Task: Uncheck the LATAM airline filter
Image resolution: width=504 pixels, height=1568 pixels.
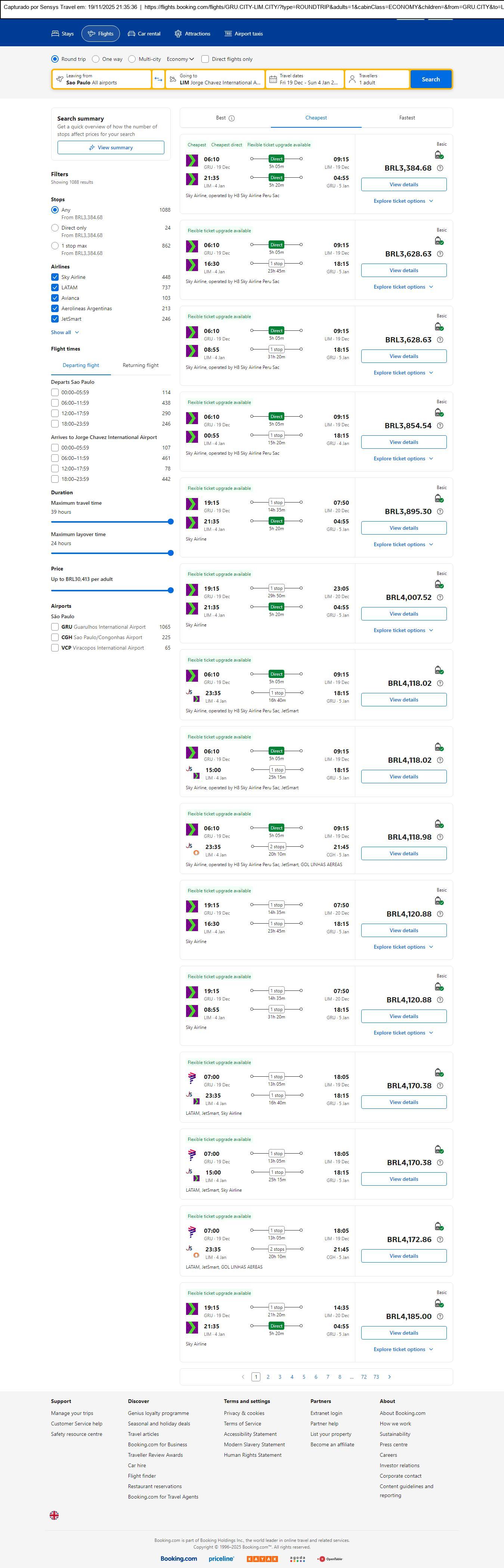Action: pyautogui.click(x=55, y=287)
